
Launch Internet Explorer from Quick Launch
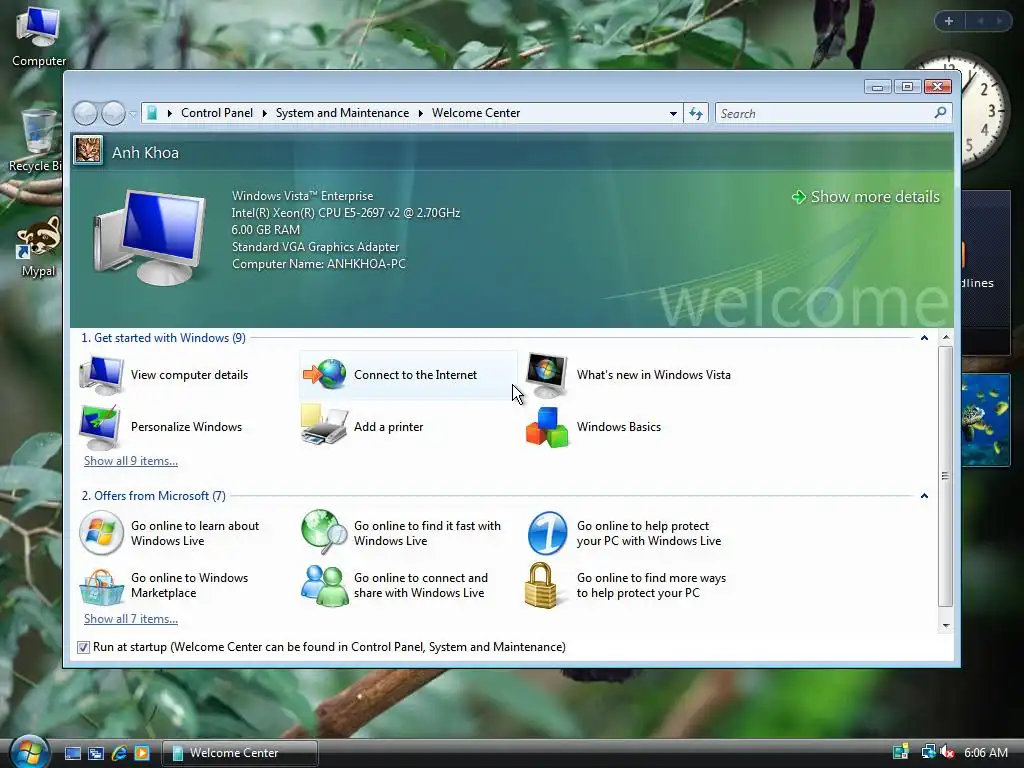tap(119, 753)
